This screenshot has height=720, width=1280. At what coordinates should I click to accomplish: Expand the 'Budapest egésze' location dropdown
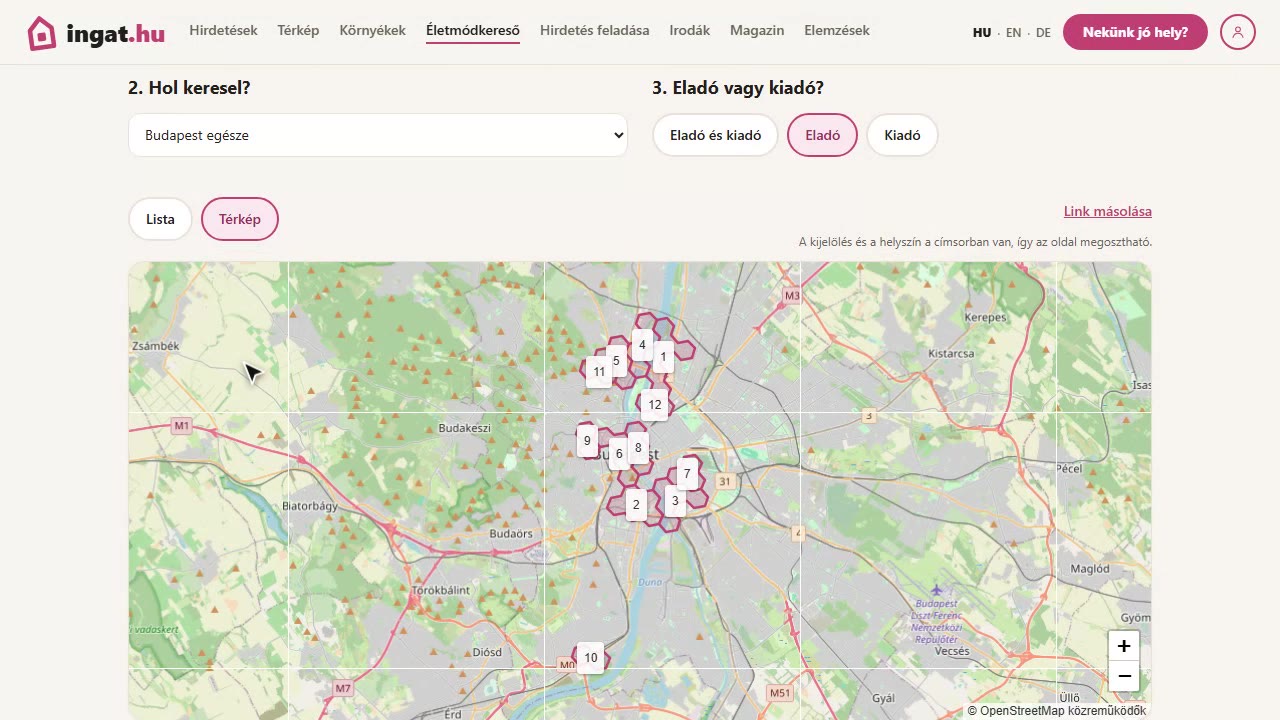tap(378, 135)
